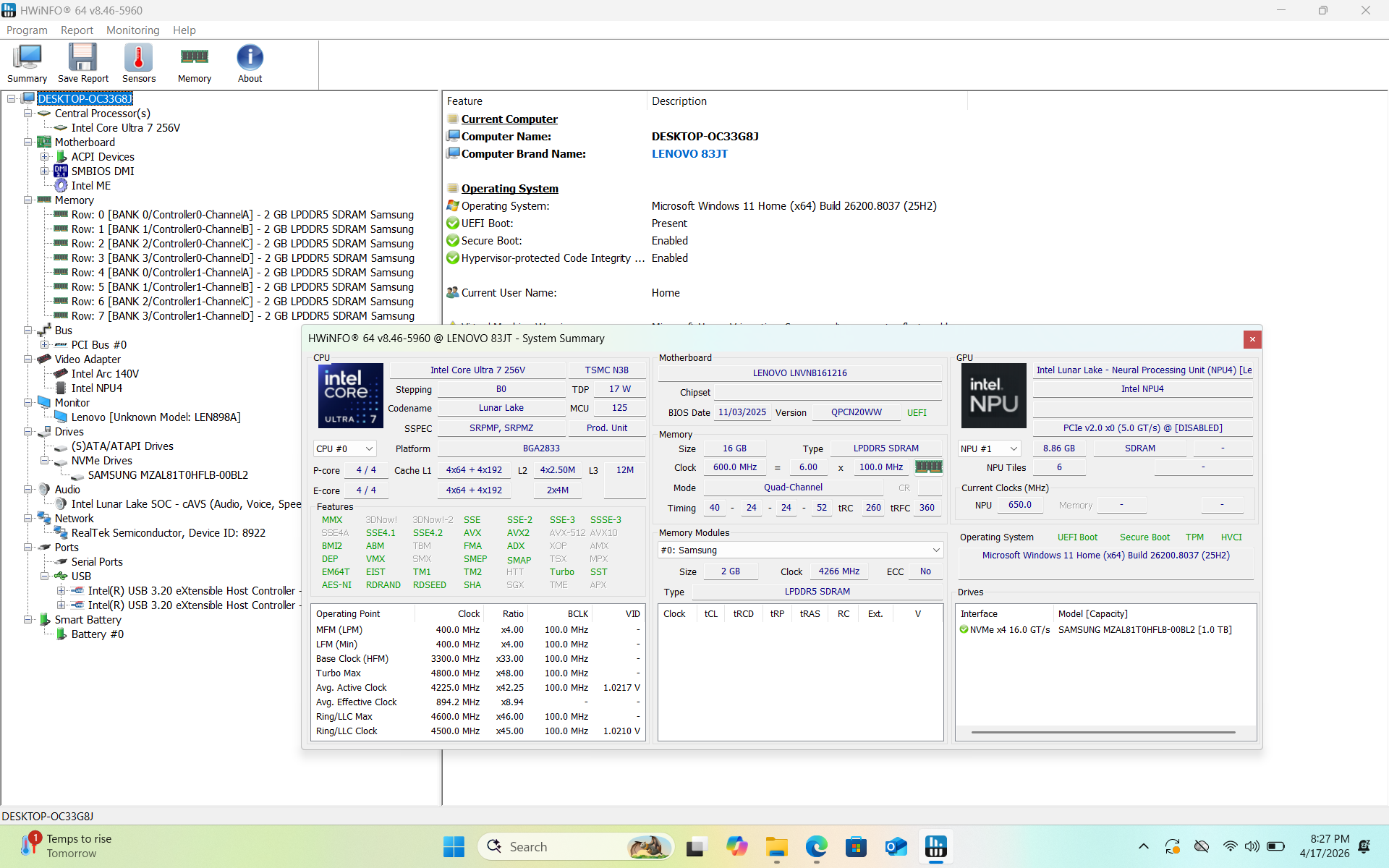Click the Wi-Fi tray icon

point(1230,846)
